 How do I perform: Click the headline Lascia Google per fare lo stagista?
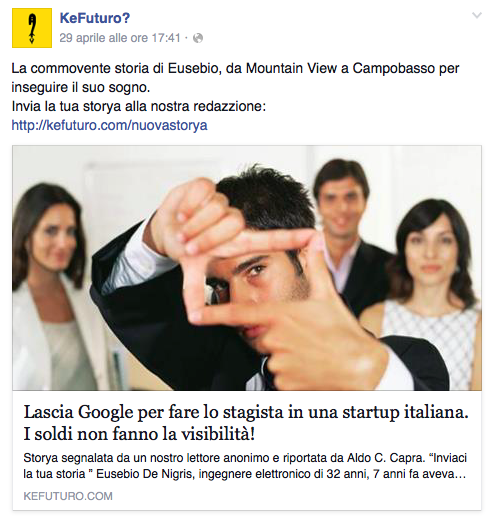click(x=246, y=412)
